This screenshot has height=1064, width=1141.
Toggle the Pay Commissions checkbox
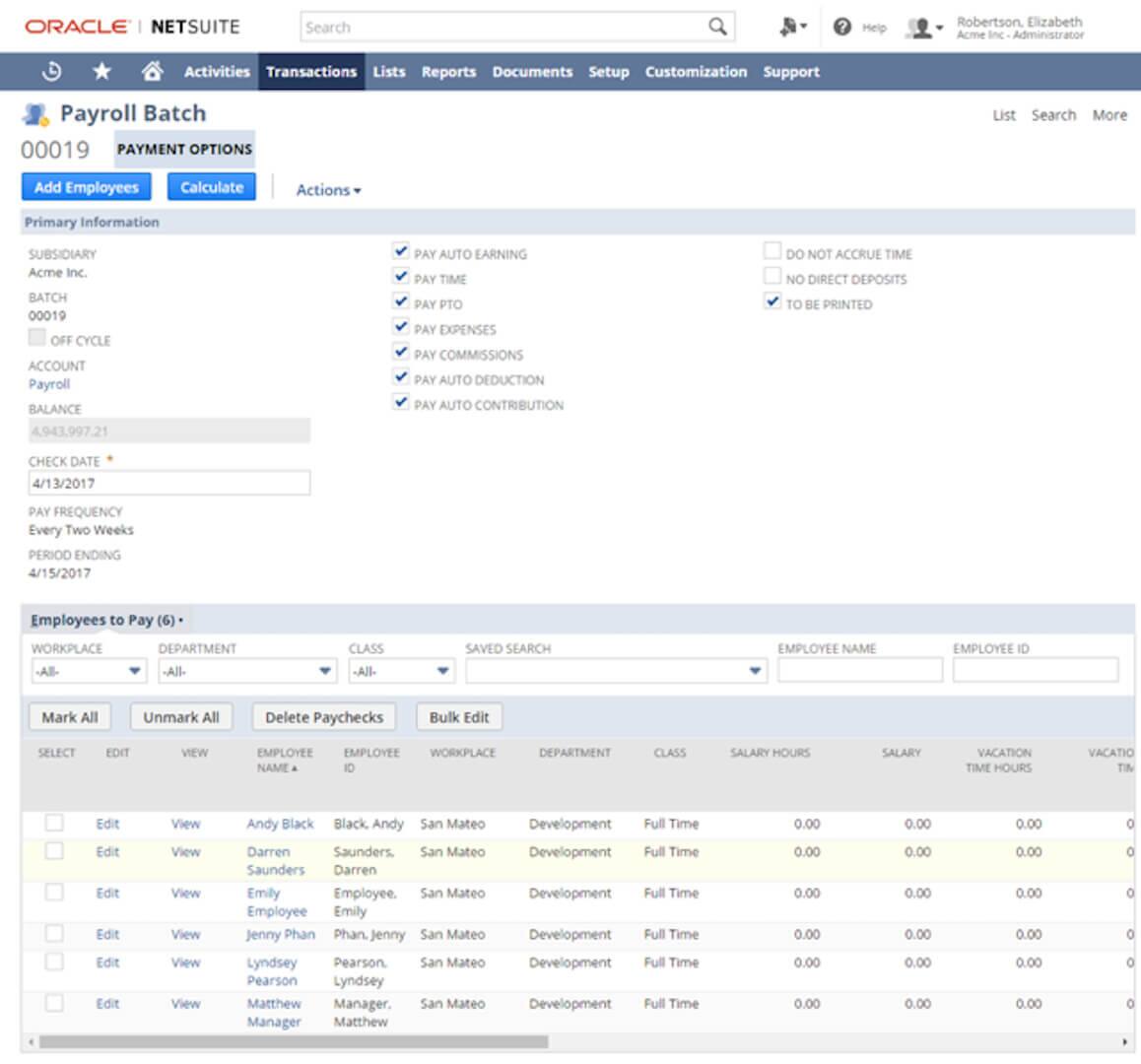(x=400, y=353)
